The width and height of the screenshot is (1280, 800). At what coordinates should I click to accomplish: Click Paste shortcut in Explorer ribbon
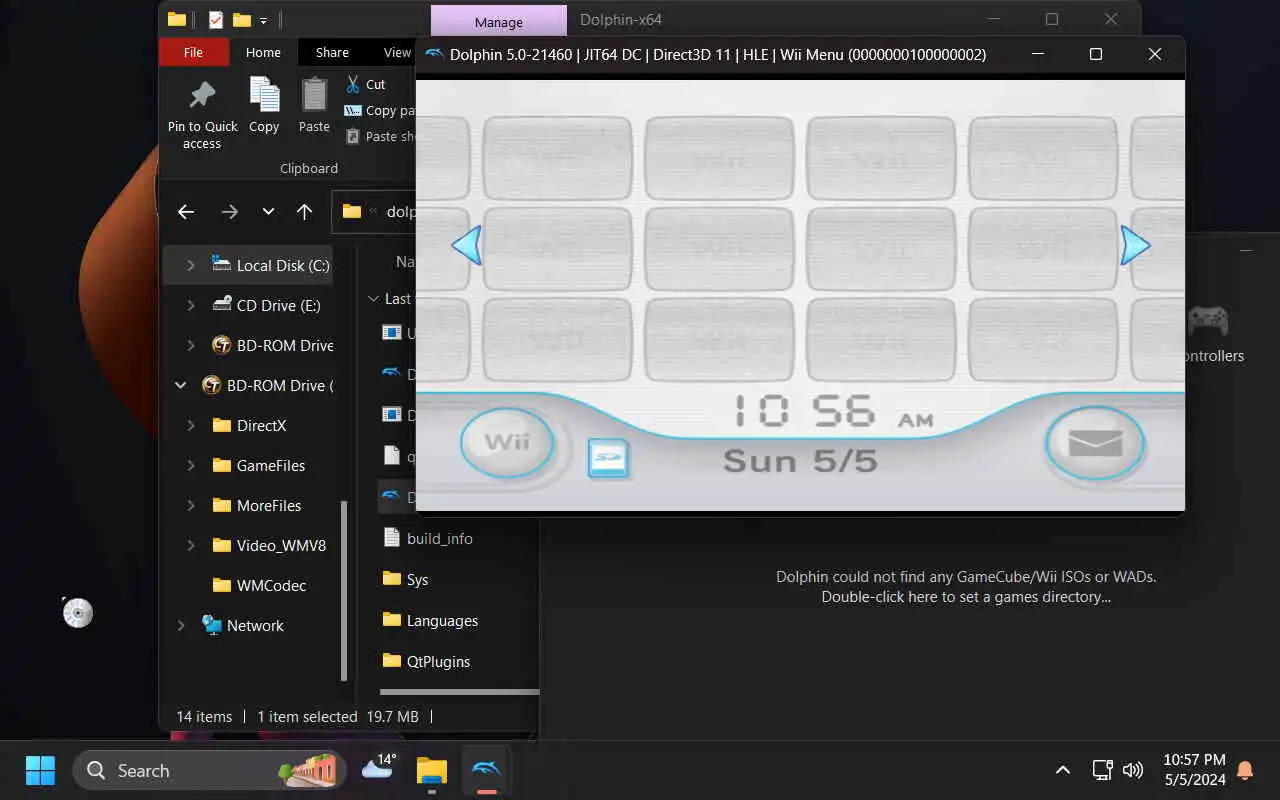[380, 136]
